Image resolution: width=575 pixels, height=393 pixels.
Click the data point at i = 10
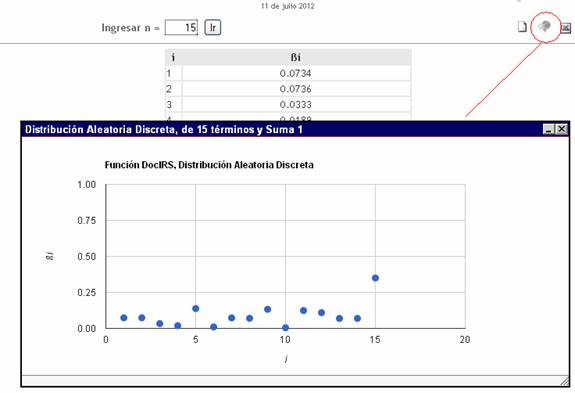point(285,327)
